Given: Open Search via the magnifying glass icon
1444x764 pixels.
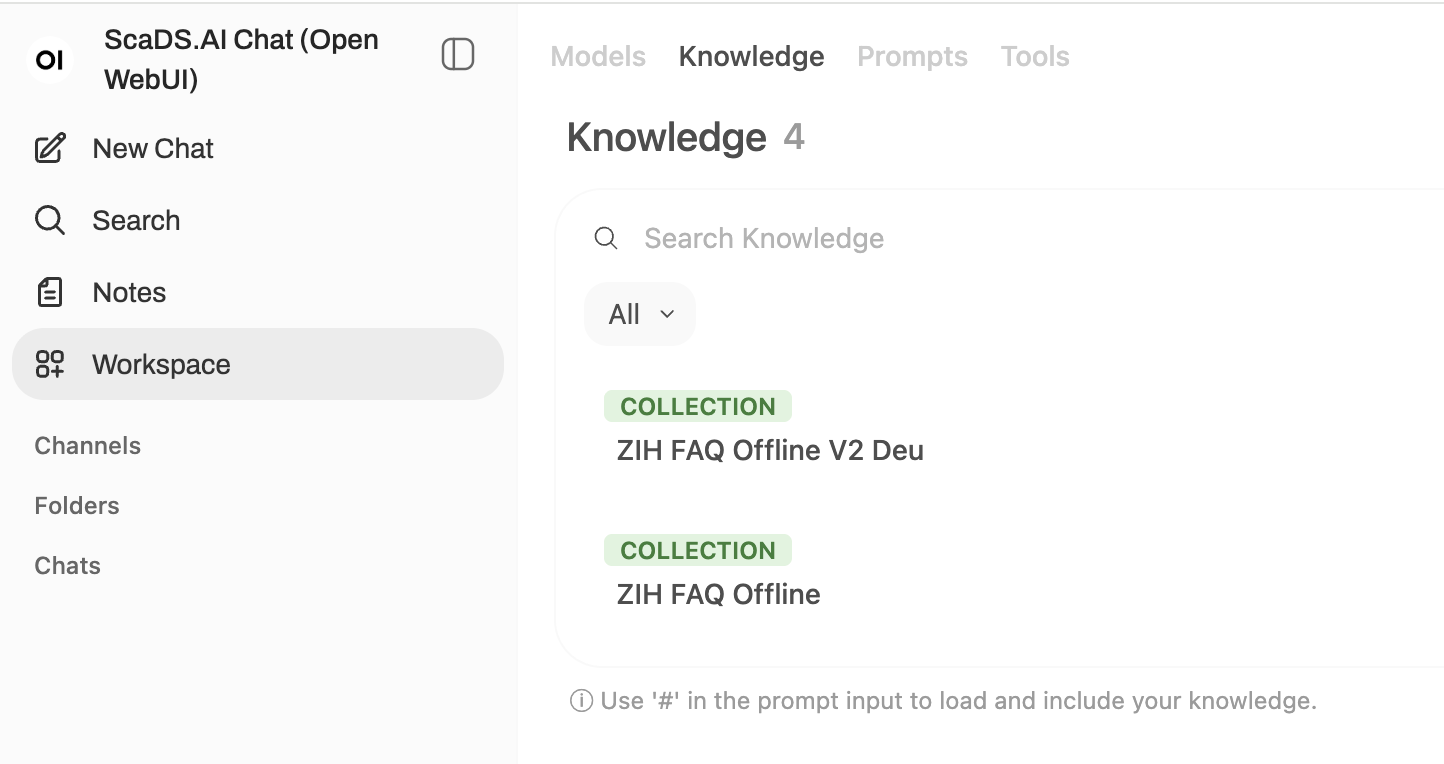Looking at the screenshot, I should (49, 220).
